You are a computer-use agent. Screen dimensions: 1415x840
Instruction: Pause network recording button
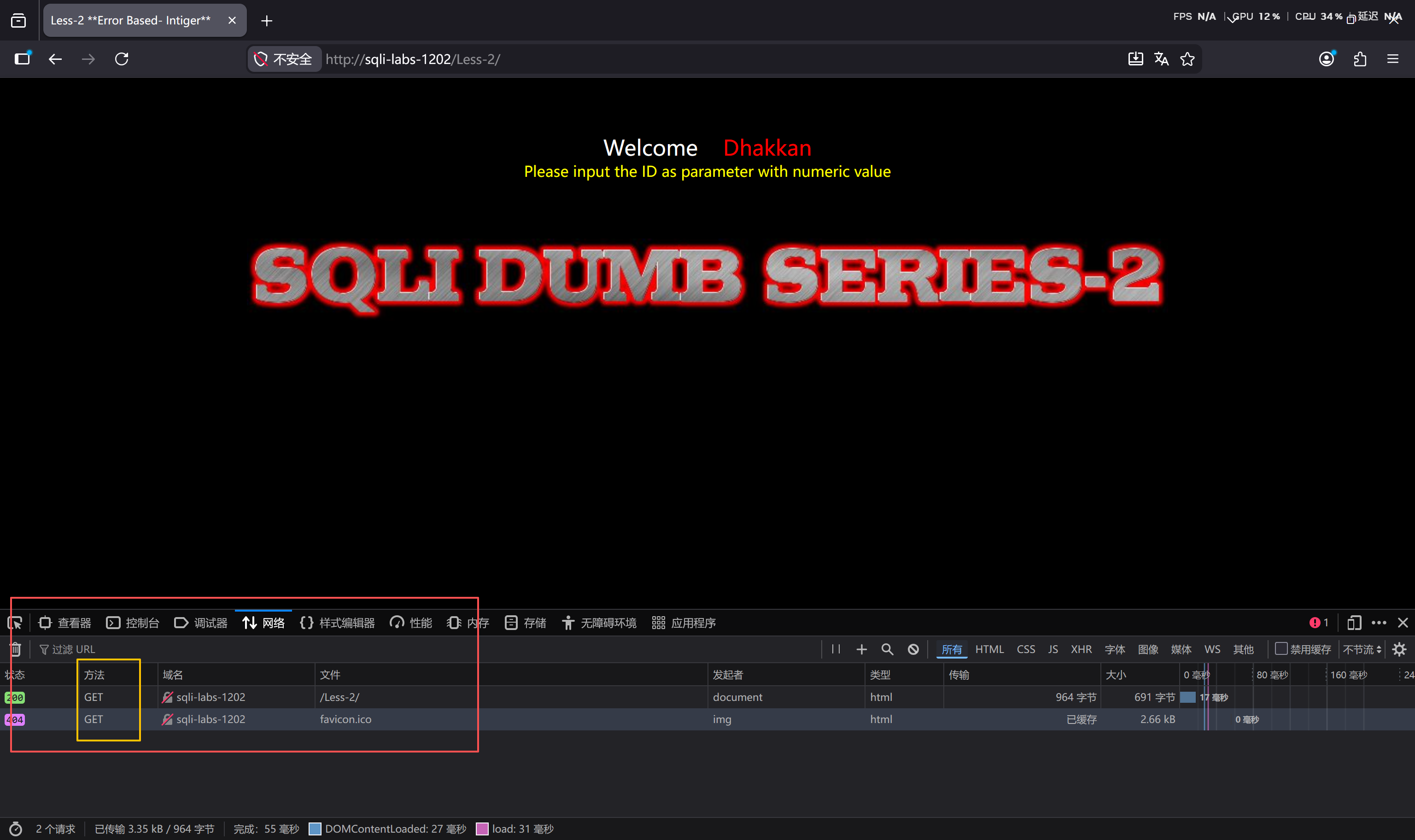tap(836, 649)
